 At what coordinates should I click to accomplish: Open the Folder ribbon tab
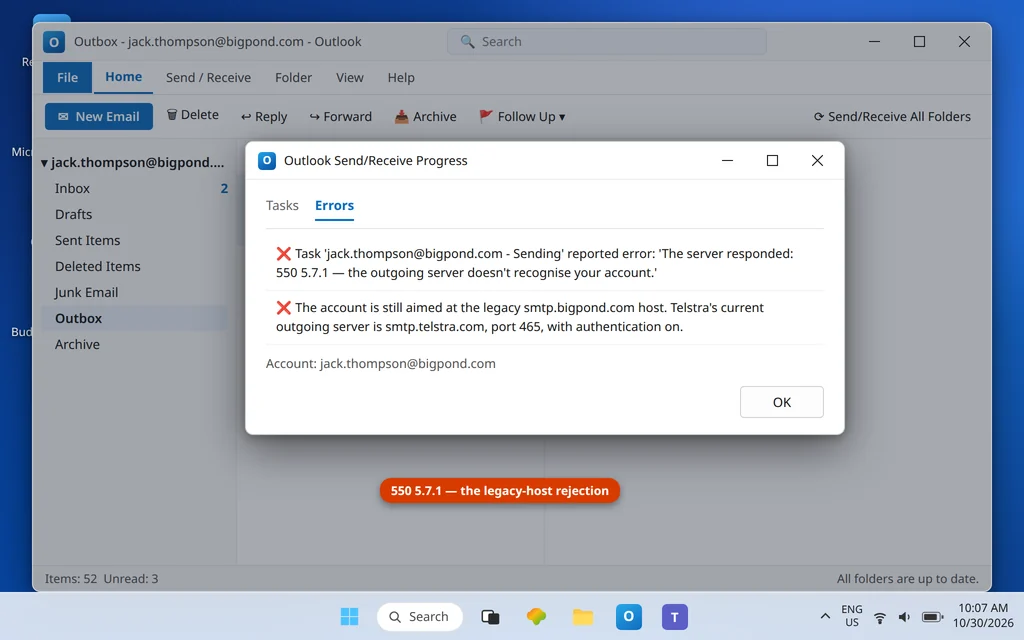293,78
